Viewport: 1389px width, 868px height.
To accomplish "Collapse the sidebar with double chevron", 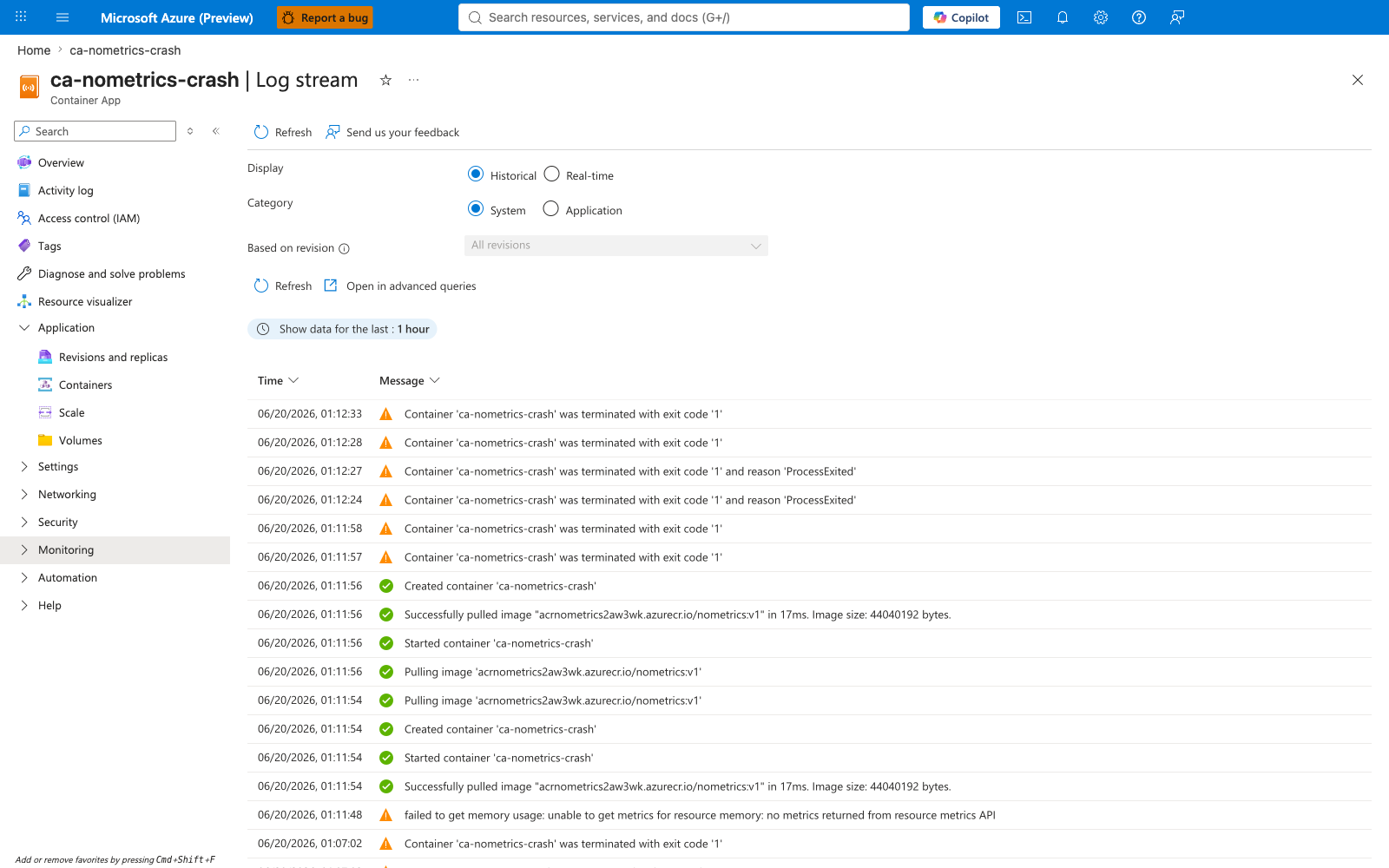I will pyautogui.click(x=216, y=131).
